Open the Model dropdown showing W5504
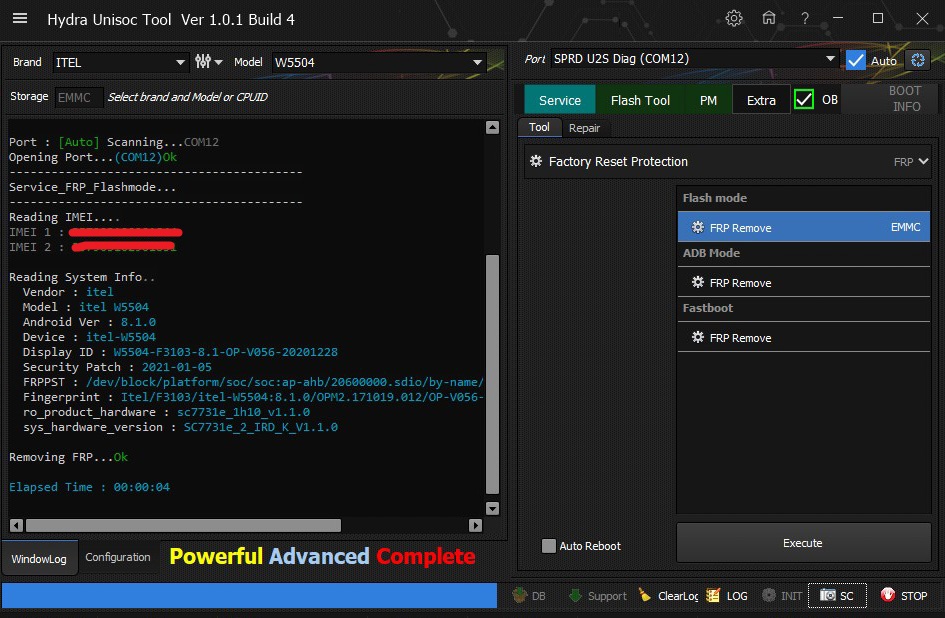This screenshot has width=945, height=618. (378, 62)
